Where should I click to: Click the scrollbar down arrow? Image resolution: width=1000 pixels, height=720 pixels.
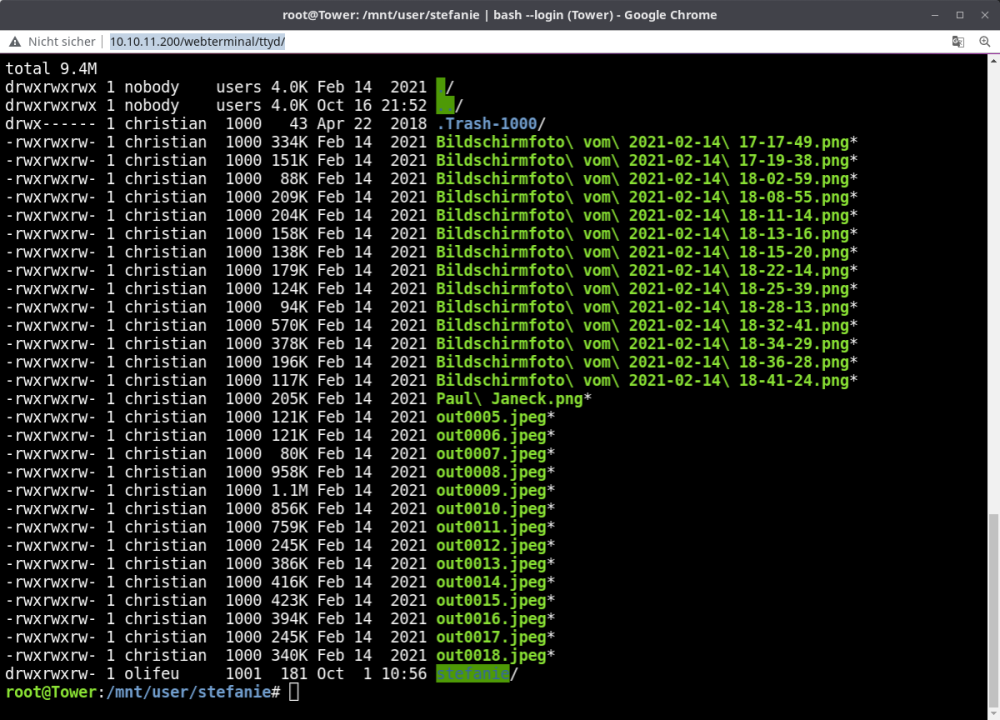pyautogui.click(x=994, y=713)
